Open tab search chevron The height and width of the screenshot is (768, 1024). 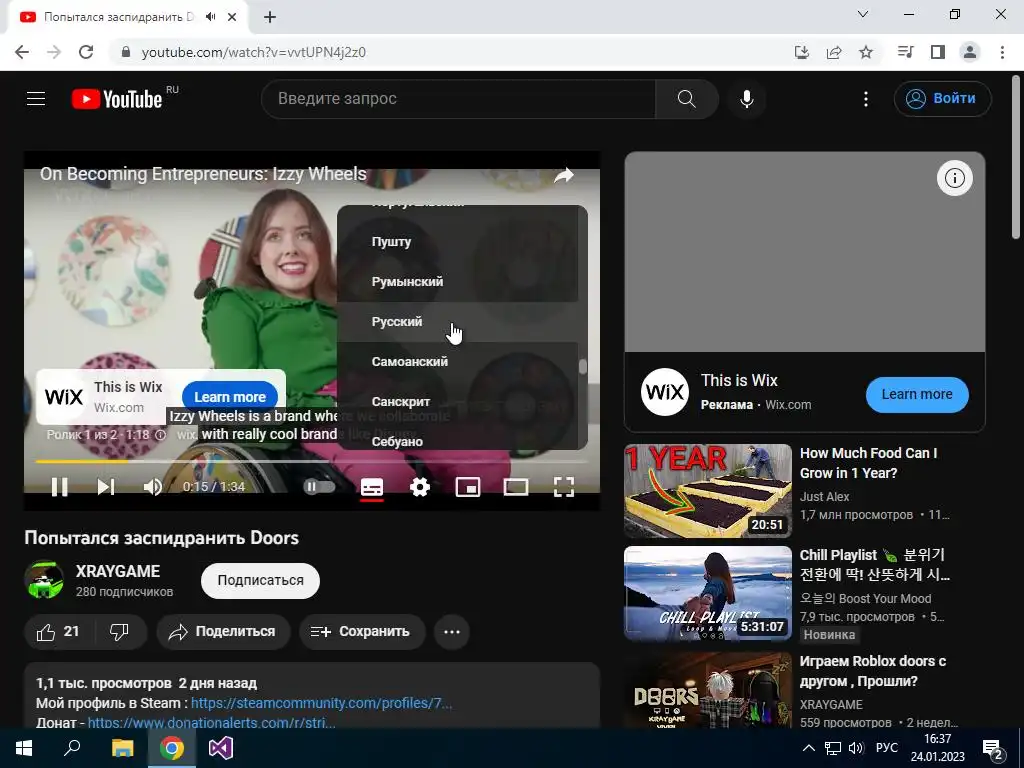click(863, 14)
